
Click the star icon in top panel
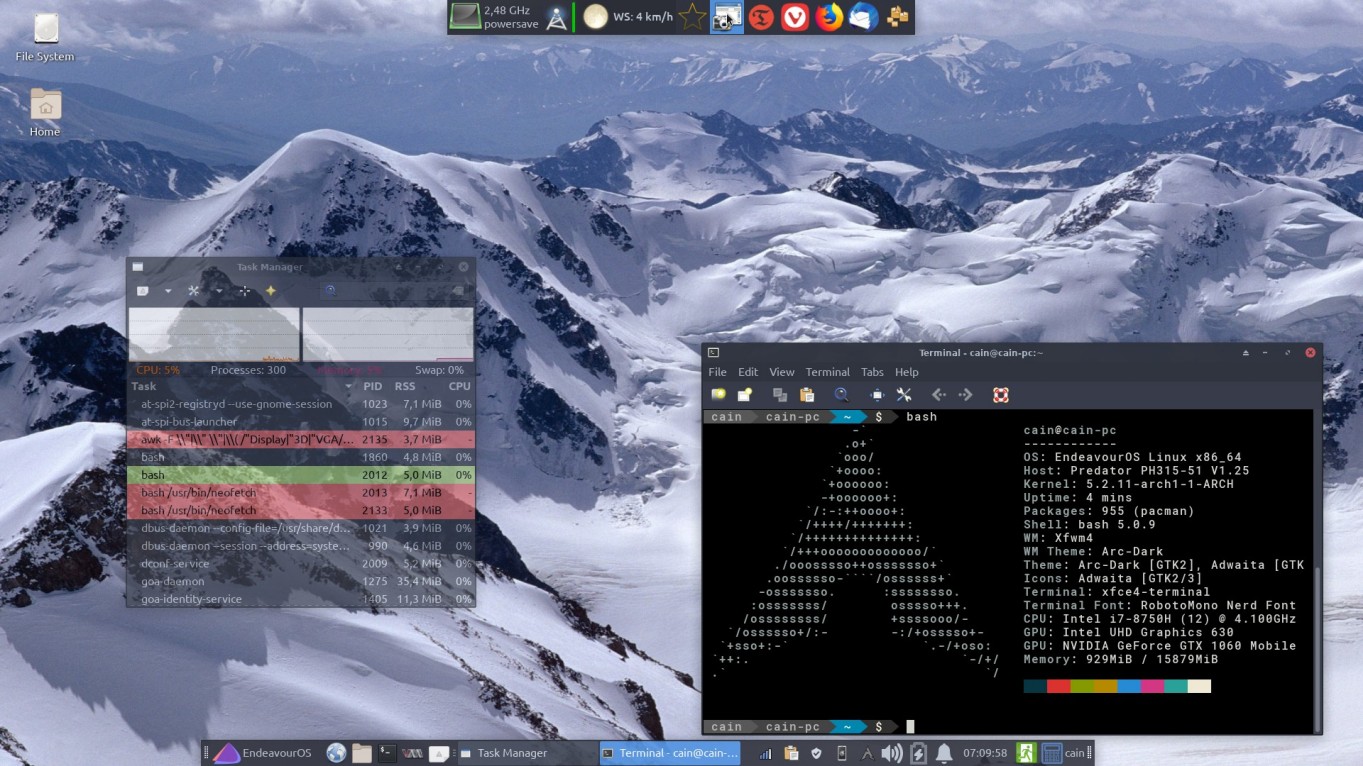click(692, 17)
